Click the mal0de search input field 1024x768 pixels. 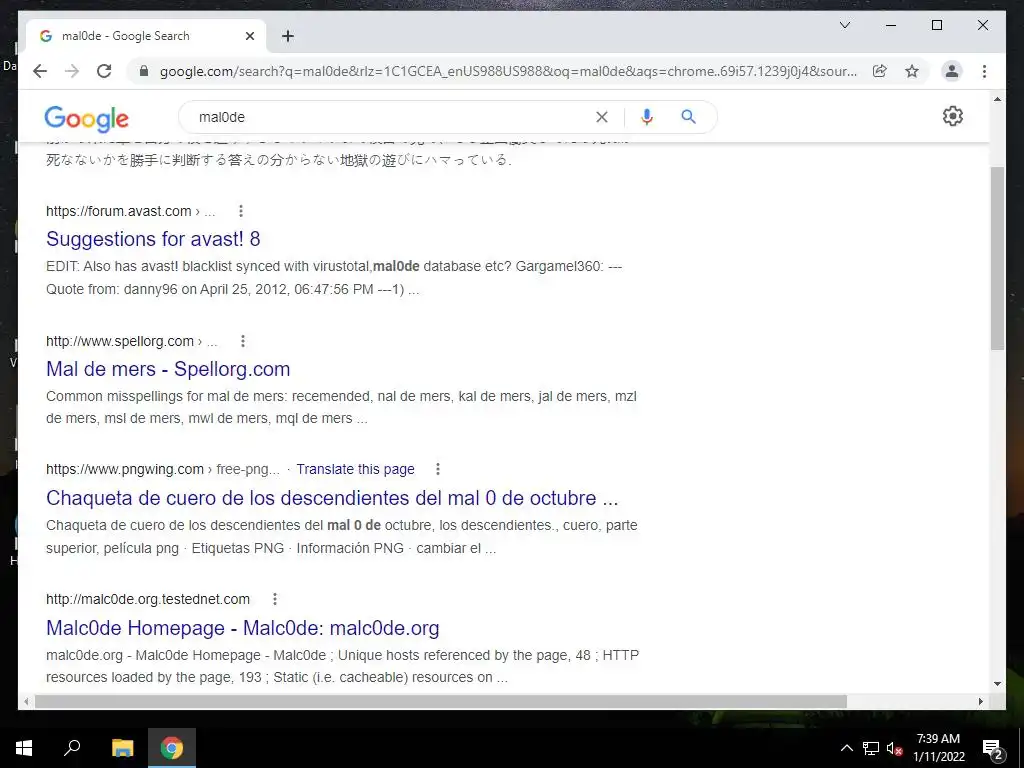(x=392, y=117)
